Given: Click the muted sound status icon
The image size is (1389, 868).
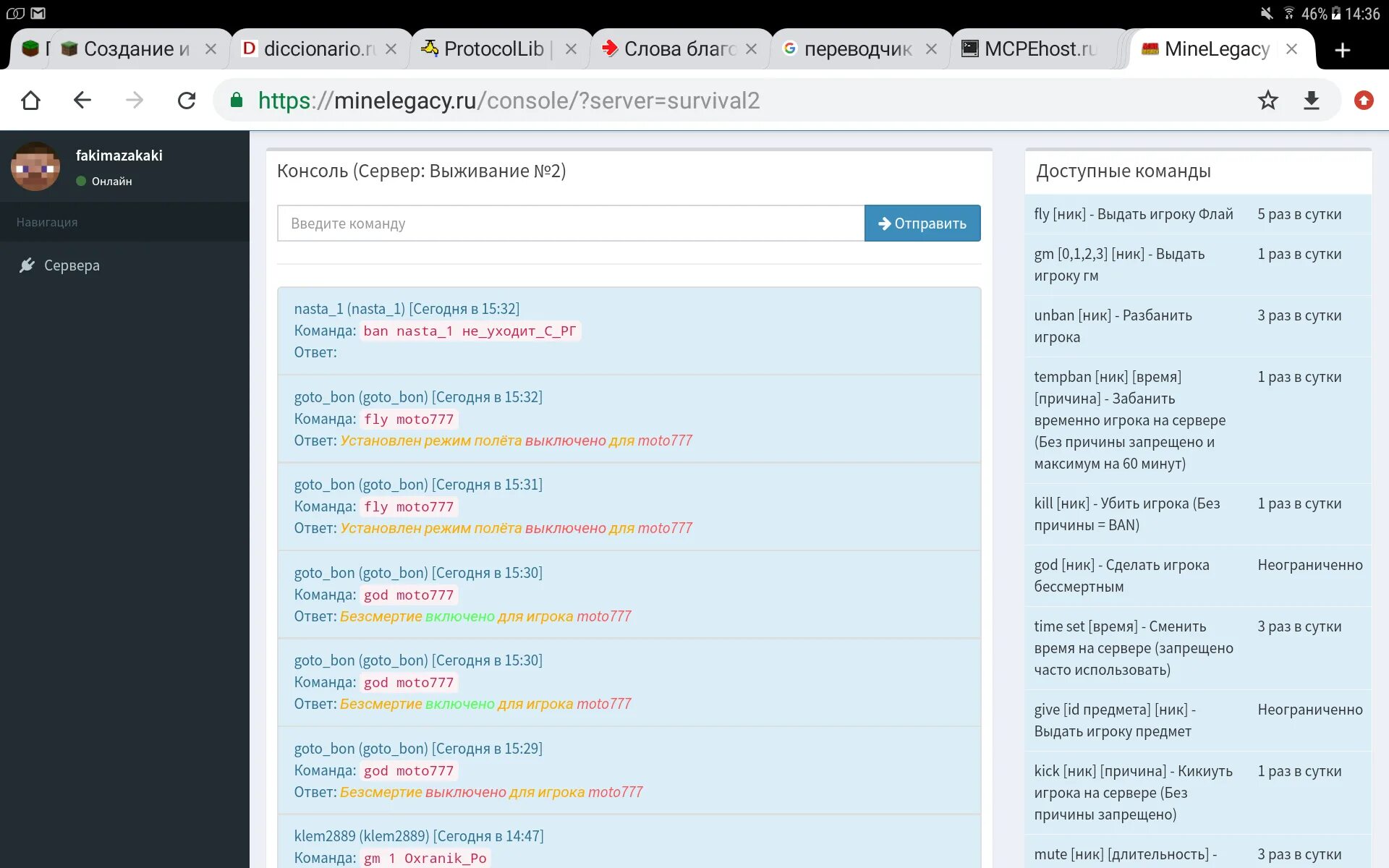Looking at the screenshot, I should 1266,13.
